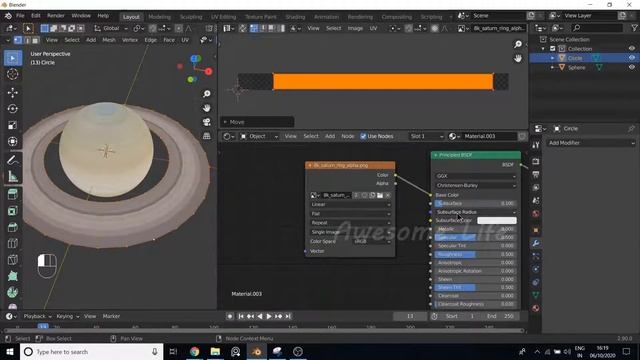This screenshot has height=360, width=640.
Task: Click the viewport zoom magnifier icon
Action: pos(207,94)
